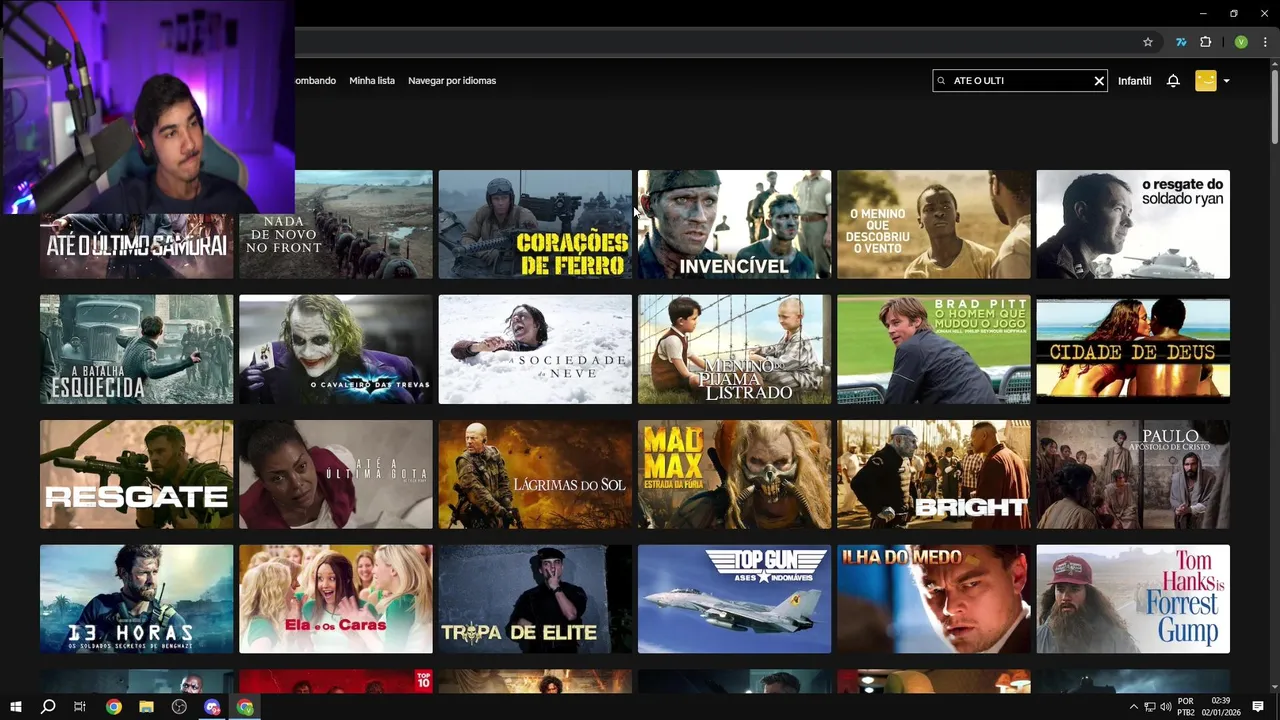
Task: Click the first Chrome taskbar icon
Action: pos(113,707)
